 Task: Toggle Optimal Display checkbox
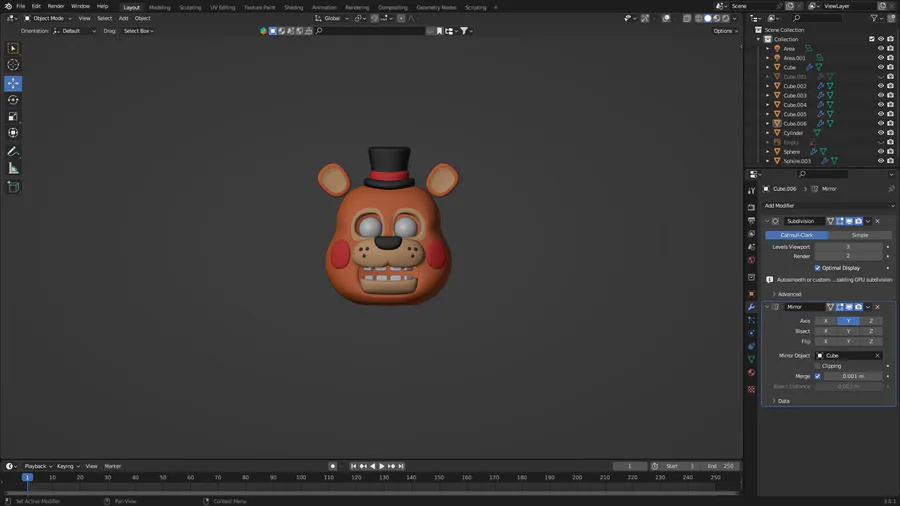817,268
